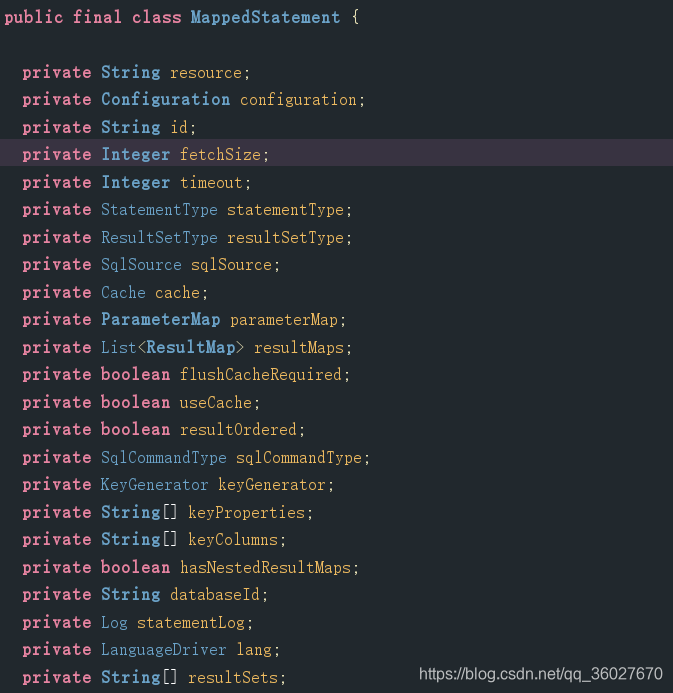
Task: Place cursor on sqlSource field name
Action: [231, 265]
